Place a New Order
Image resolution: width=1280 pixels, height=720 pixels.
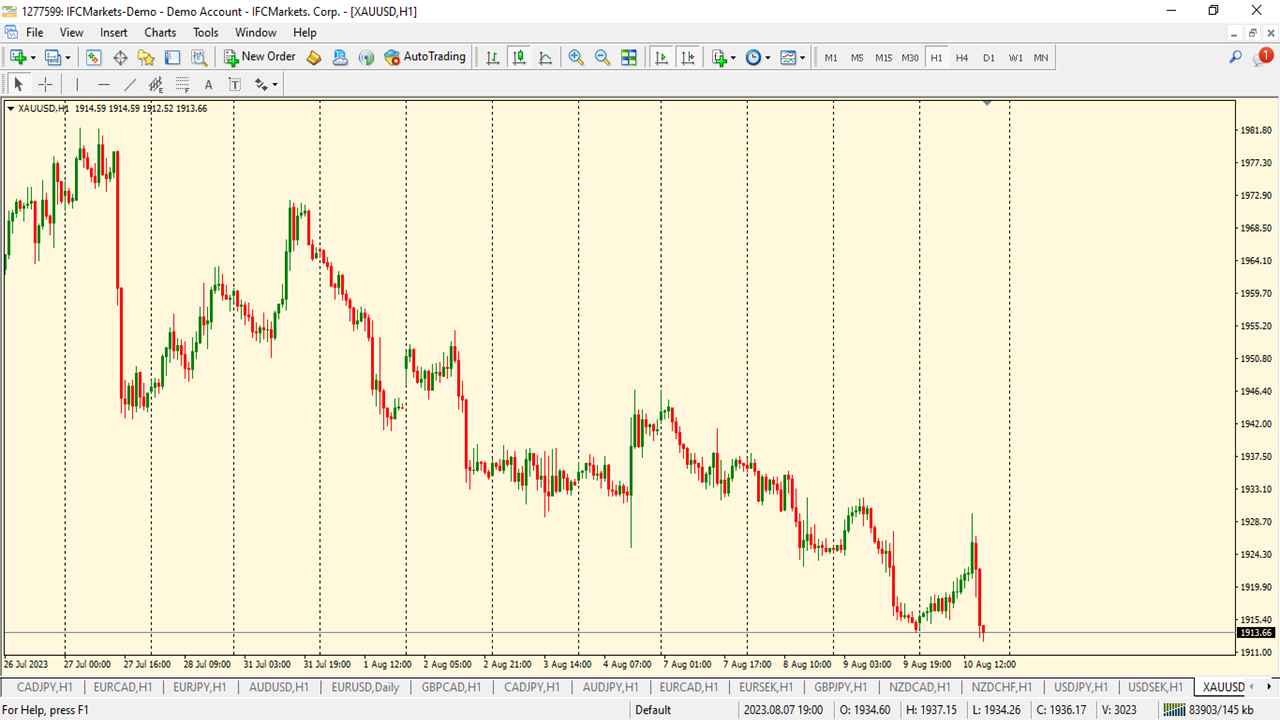[259, 57]
